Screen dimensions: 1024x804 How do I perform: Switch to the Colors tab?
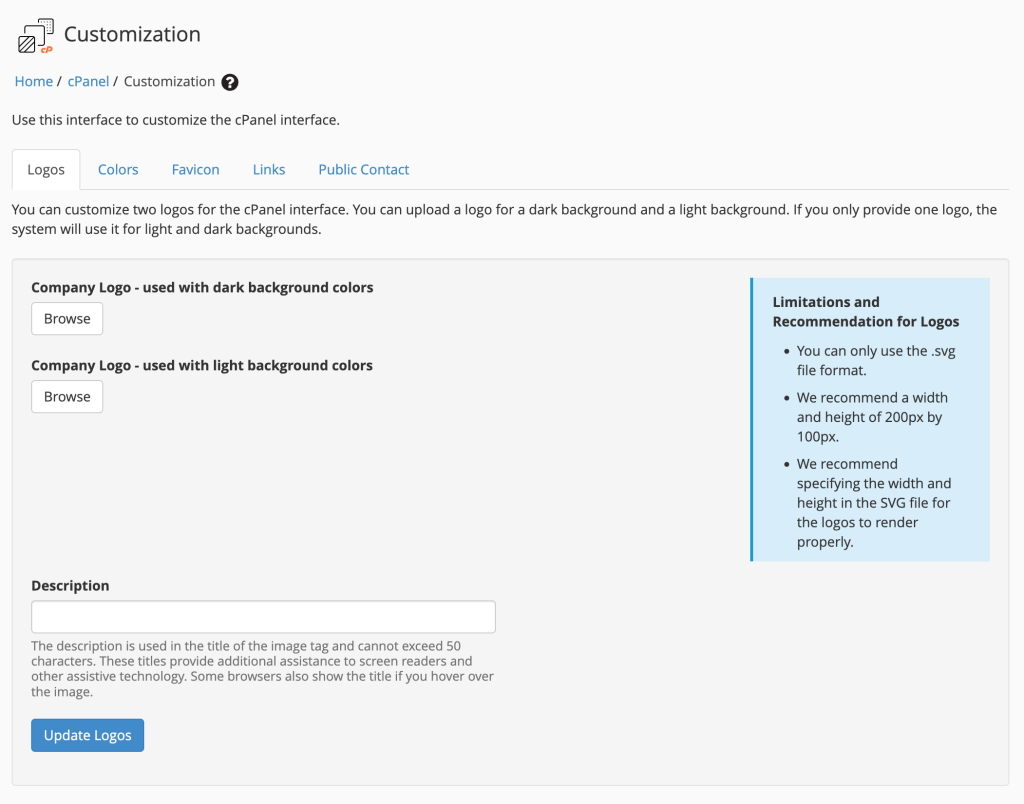click(117, 169)
